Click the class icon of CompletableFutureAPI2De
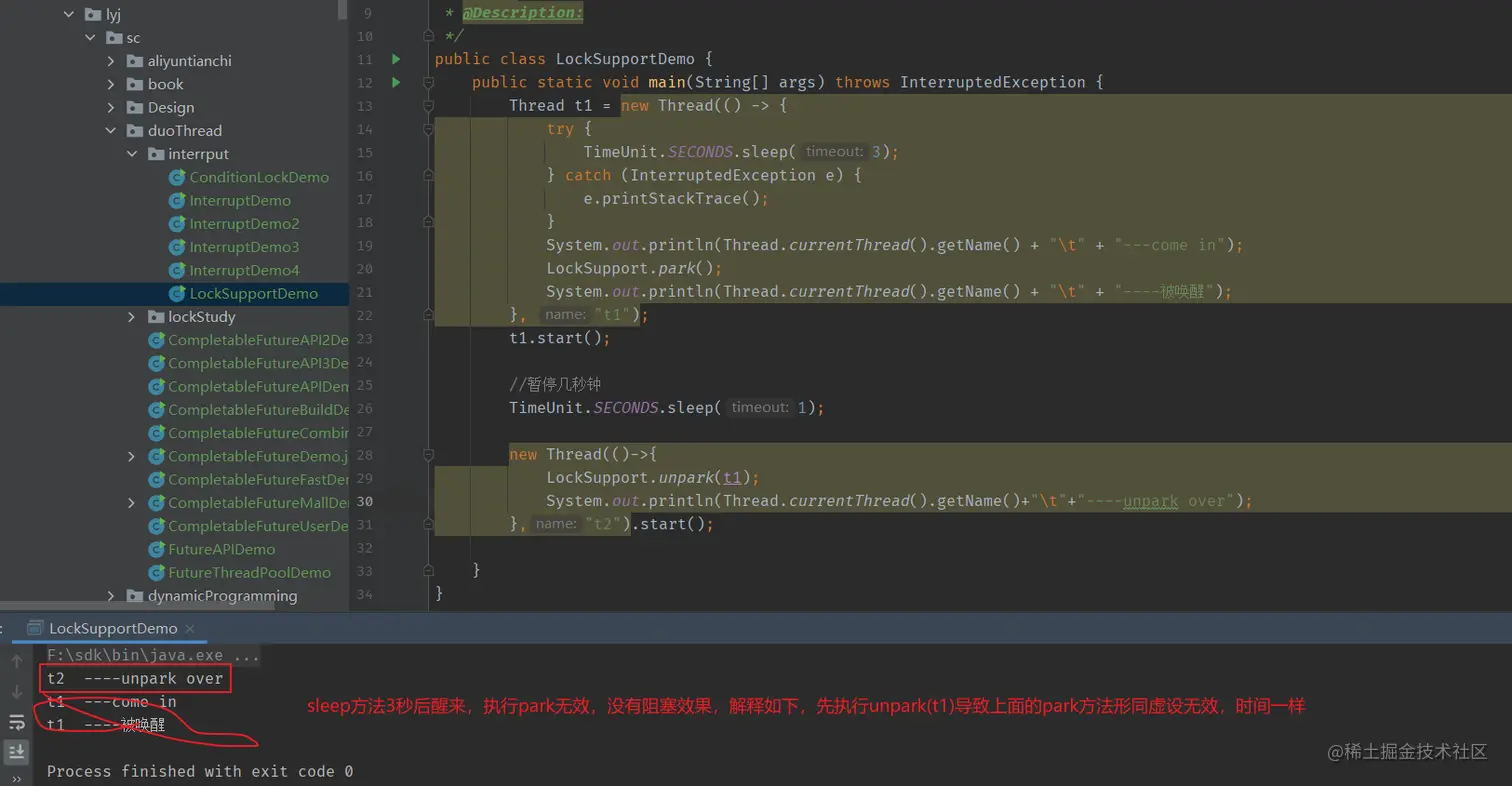The image size is (1512, 786). coord(156,340)
